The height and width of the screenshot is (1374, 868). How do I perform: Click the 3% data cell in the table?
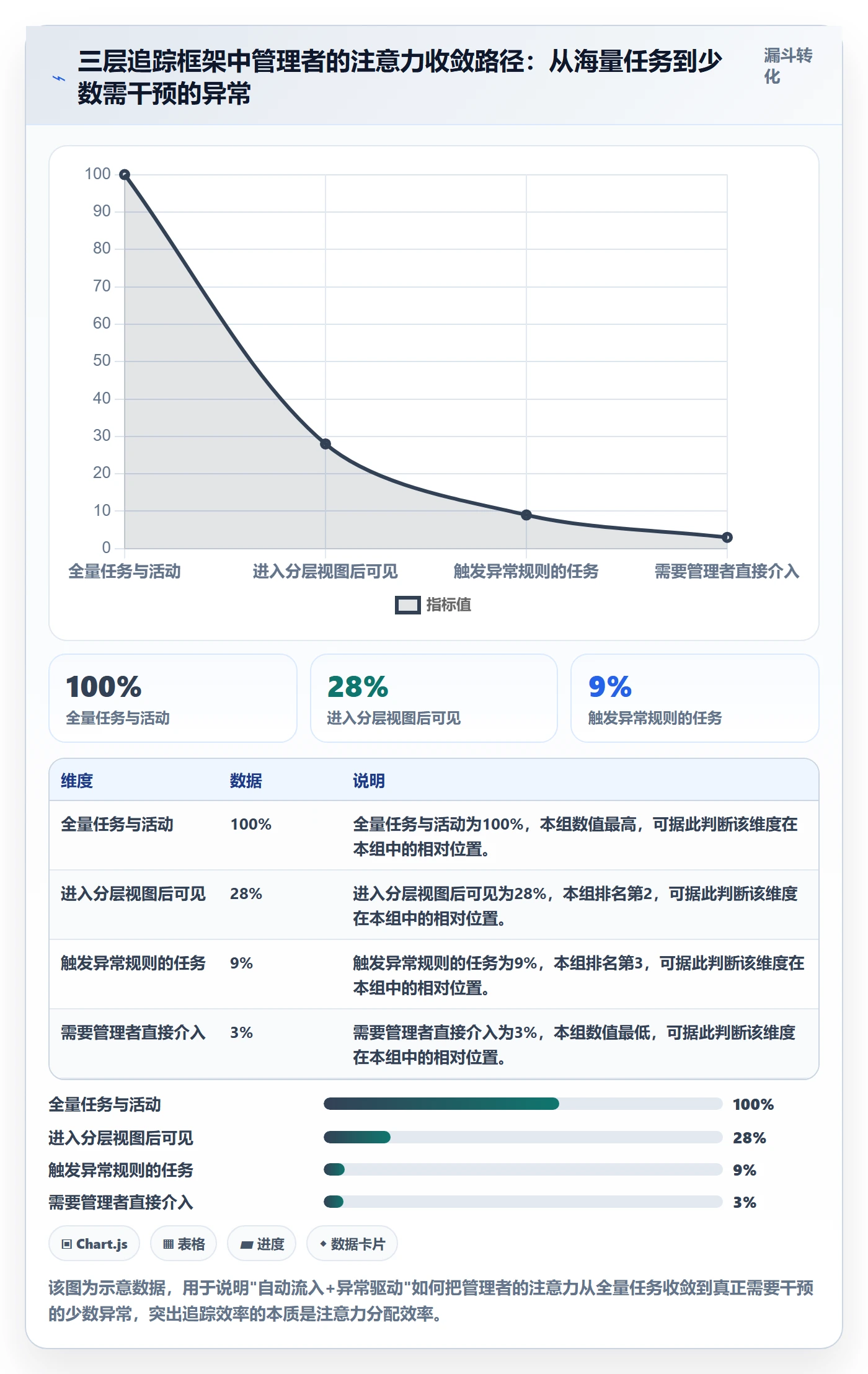pos(242,1033)
